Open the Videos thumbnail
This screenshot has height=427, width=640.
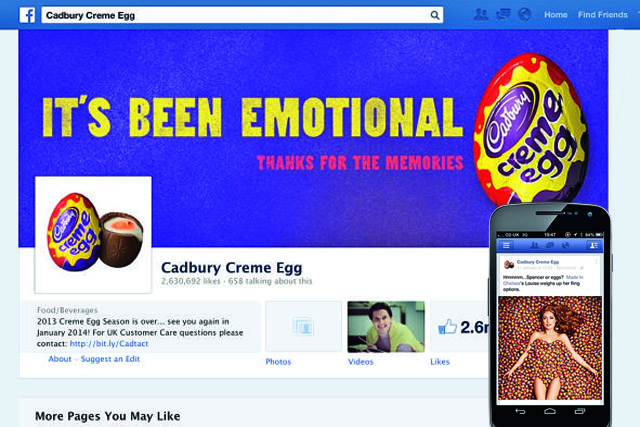[x=386, y=327]
